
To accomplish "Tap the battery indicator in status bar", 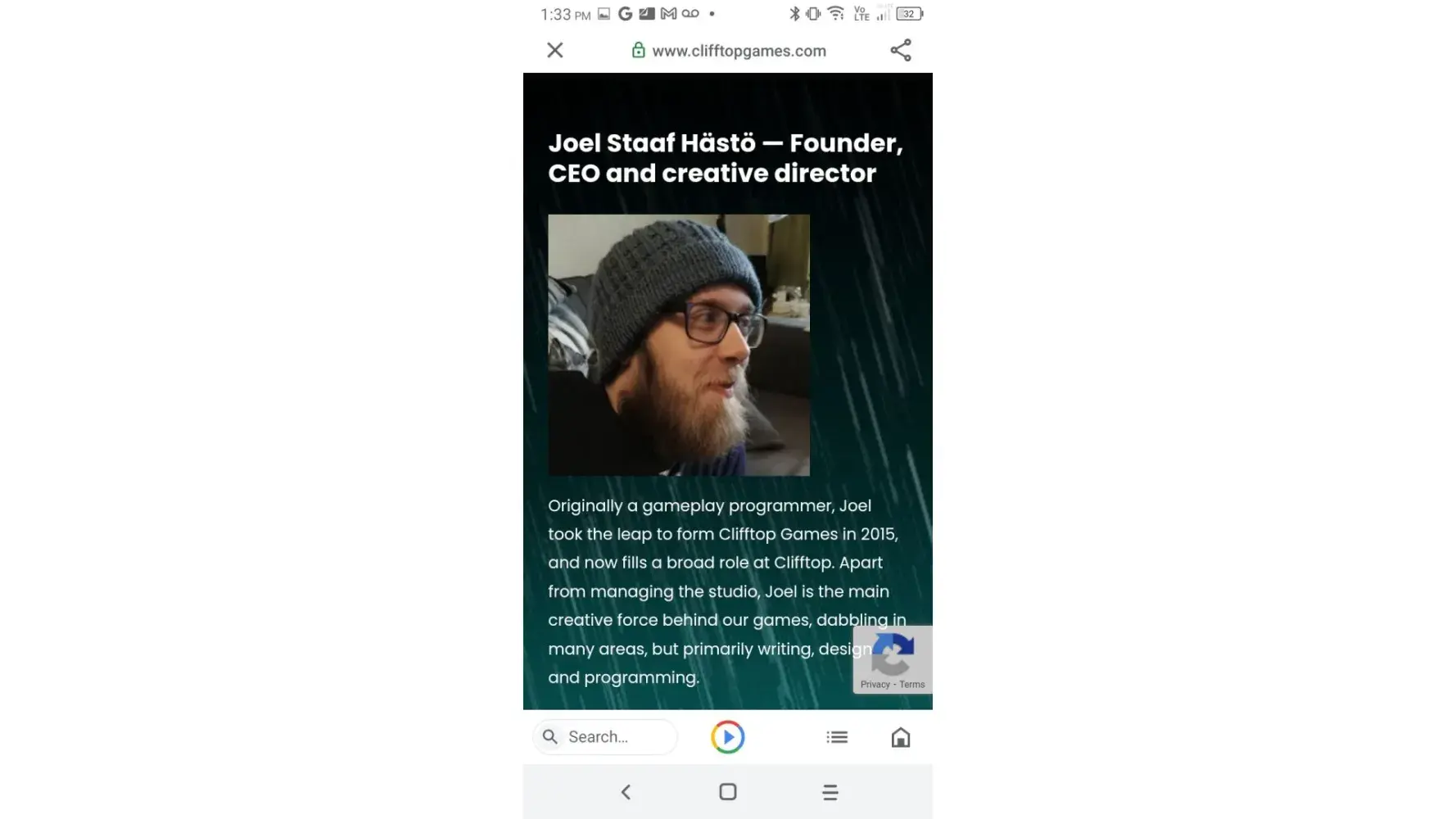I will (x=909, y=14).
